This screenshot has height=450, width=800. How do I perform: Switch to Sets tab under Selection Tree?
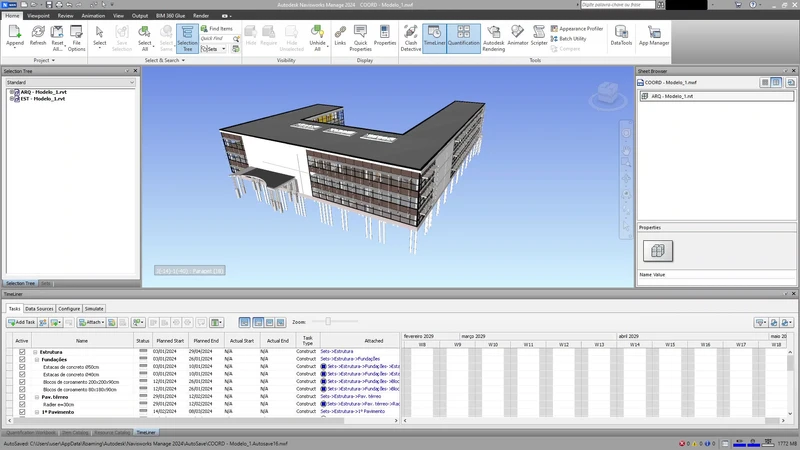point(46,283)
